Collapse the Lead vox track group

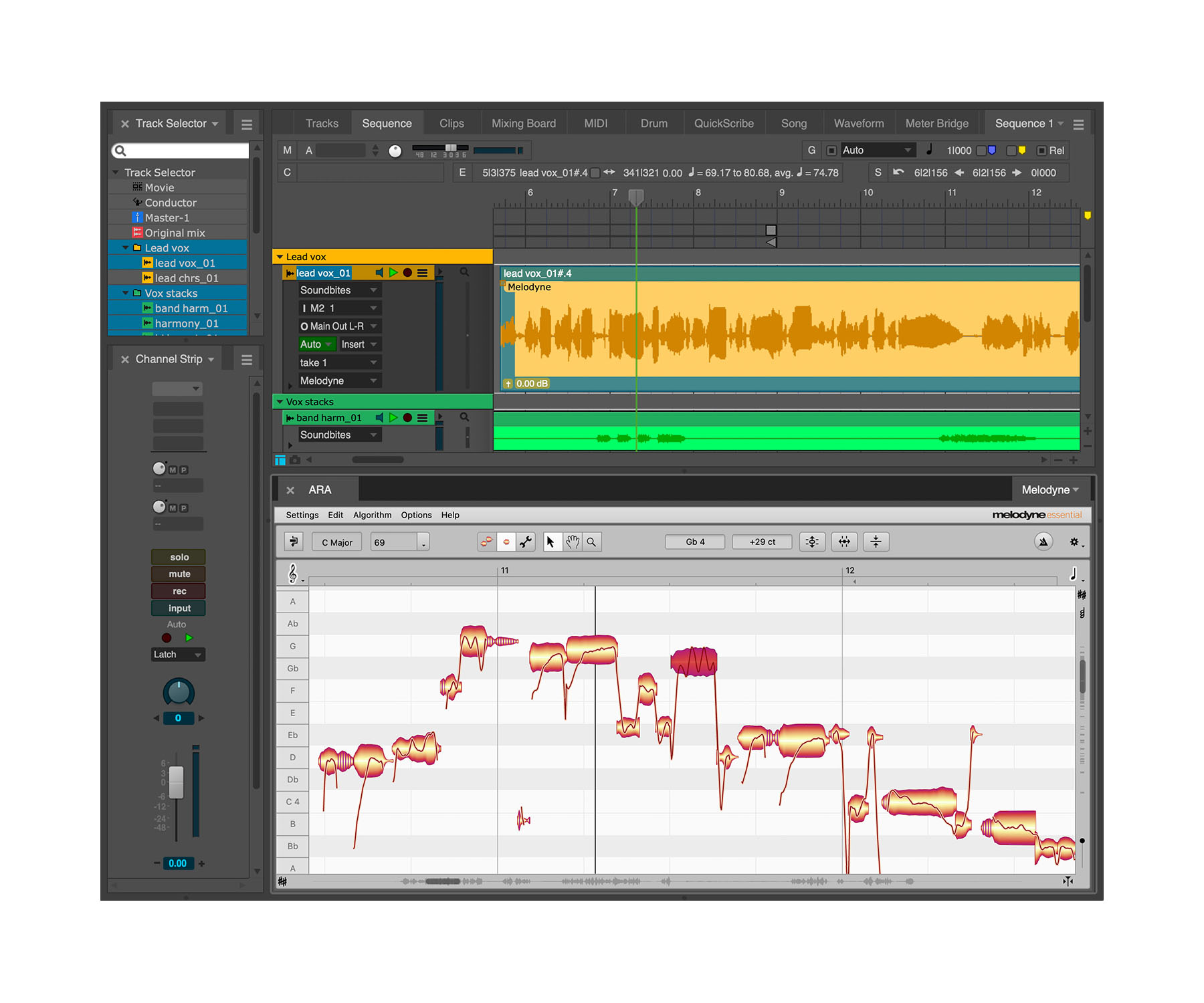[280, 257]
